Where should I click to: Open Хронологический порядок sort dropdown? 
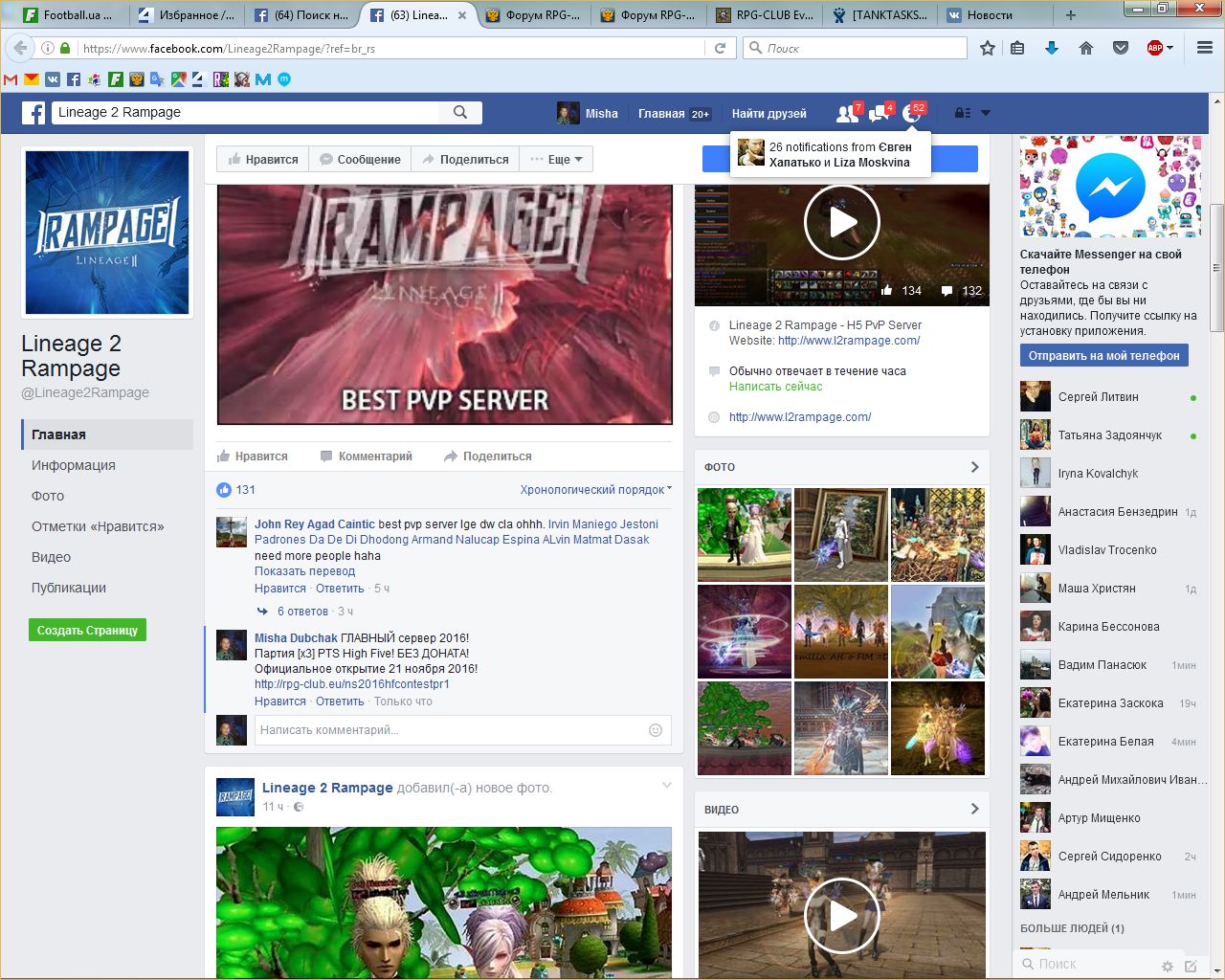point(595,490)
